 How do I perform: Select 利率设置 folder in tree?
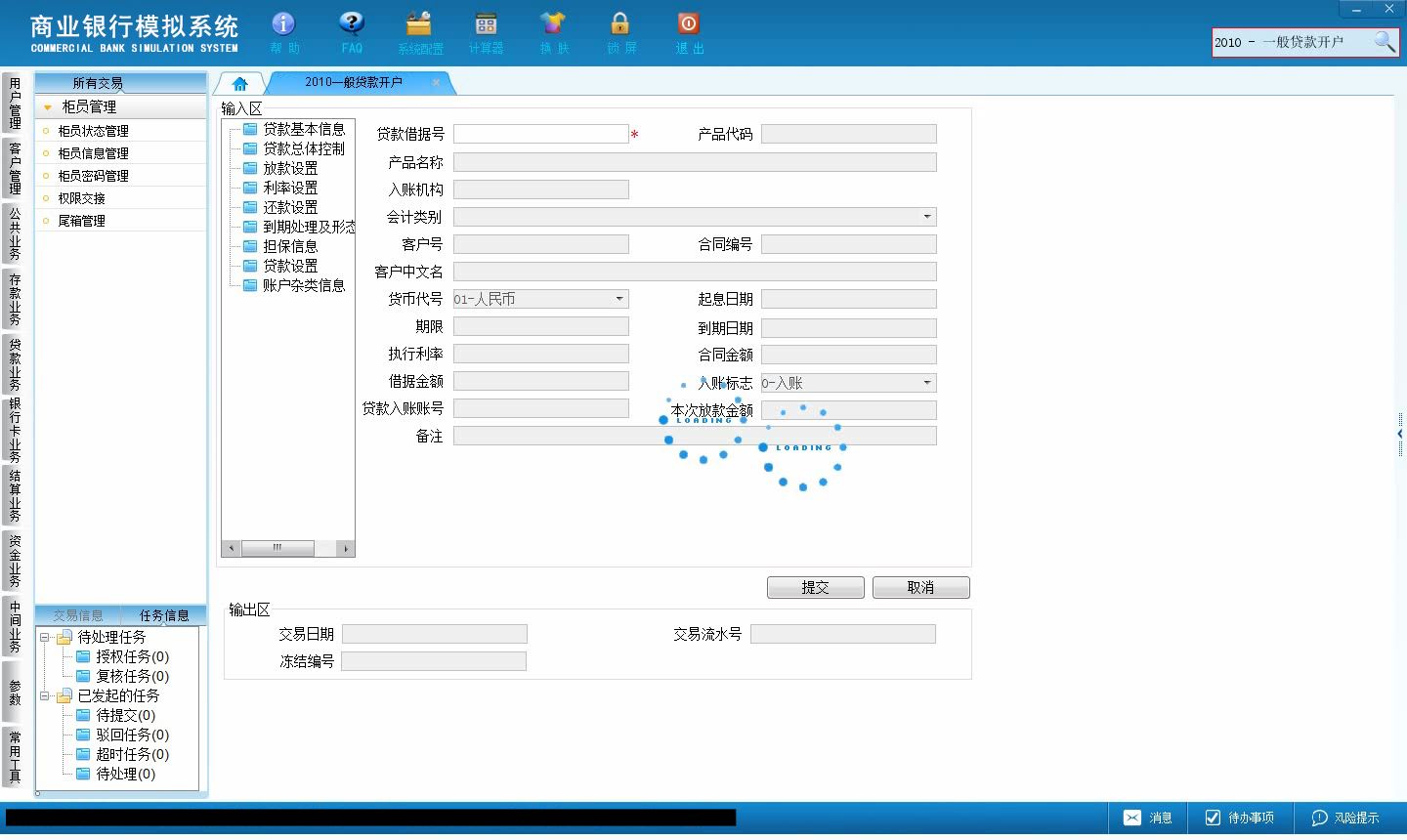pos(280,188)
